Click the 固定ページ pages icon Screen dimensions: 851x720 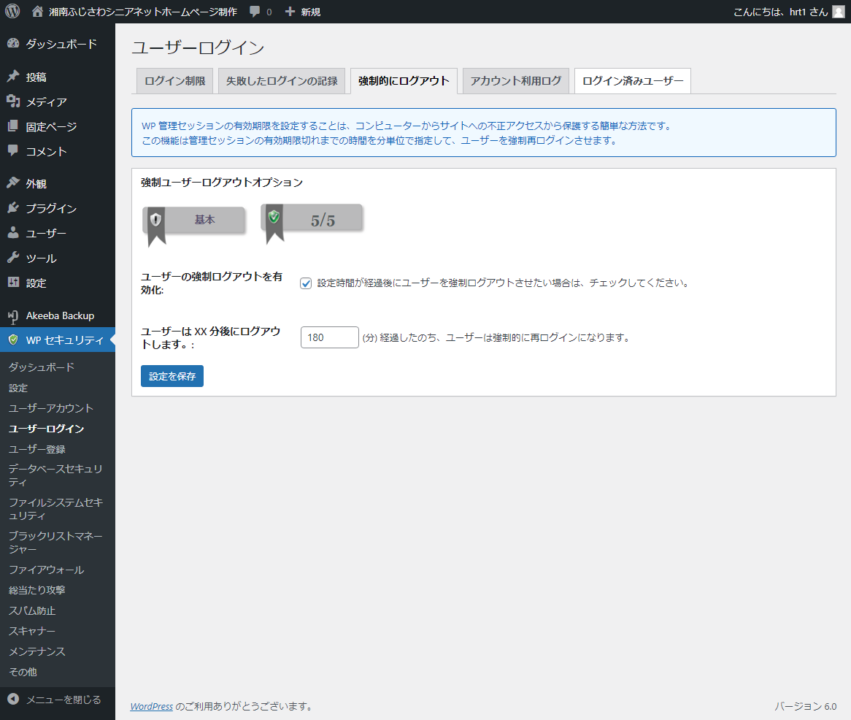13,126
